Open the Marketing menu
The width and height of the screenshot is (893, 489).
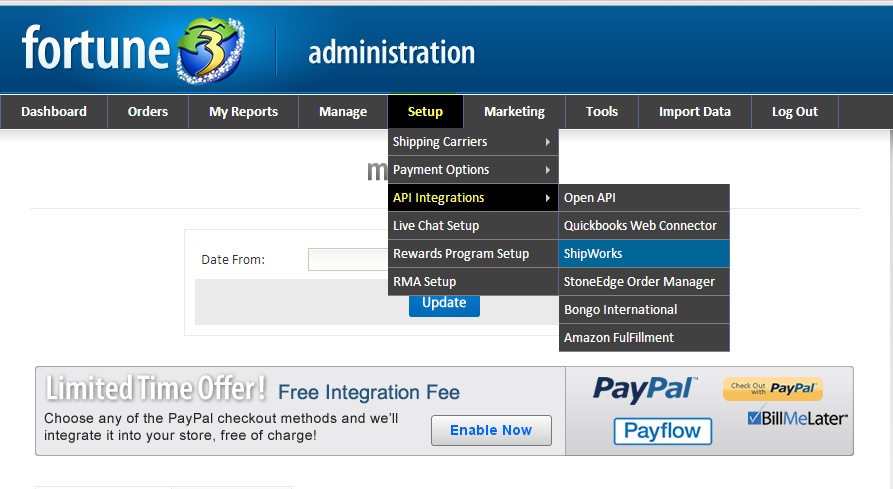click(514, 112)
